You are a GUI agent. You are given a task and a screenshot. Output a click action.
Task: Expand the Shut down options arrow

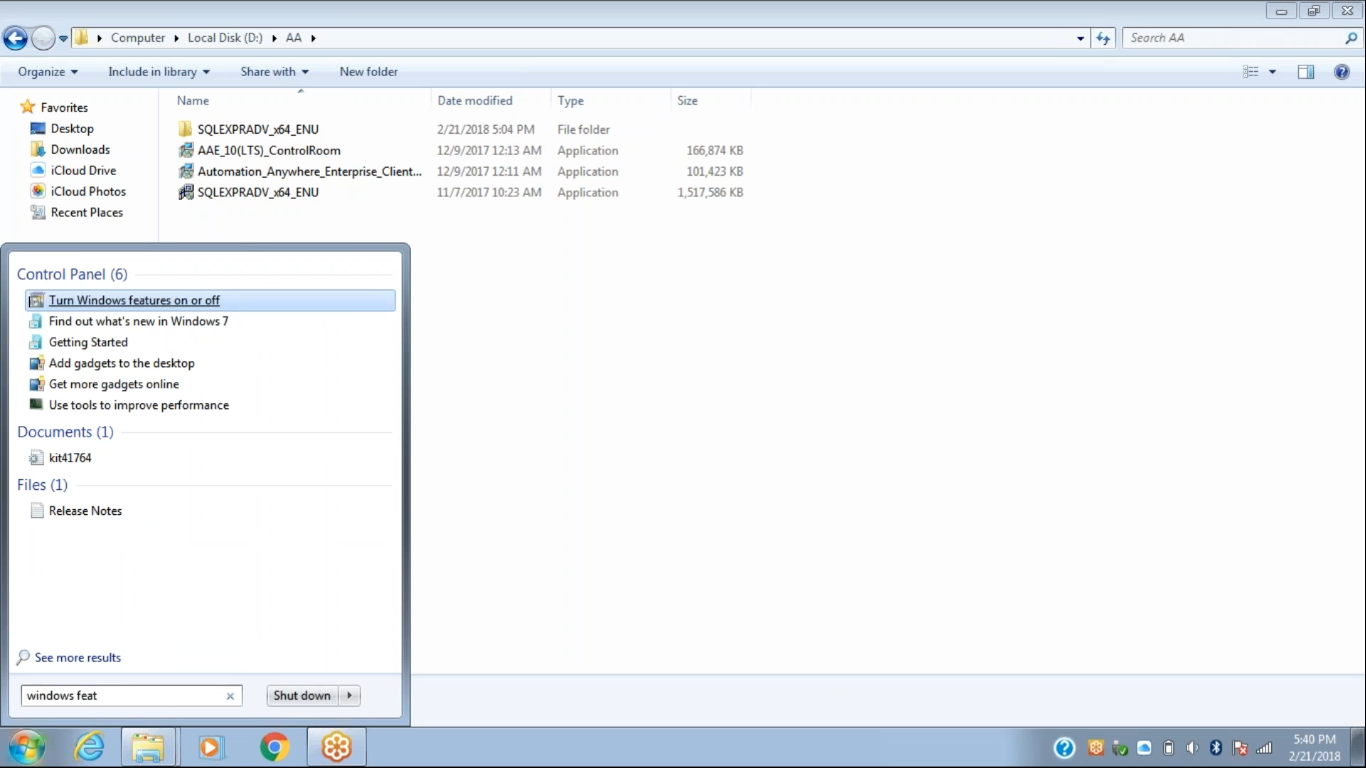[x=349, y=696]
